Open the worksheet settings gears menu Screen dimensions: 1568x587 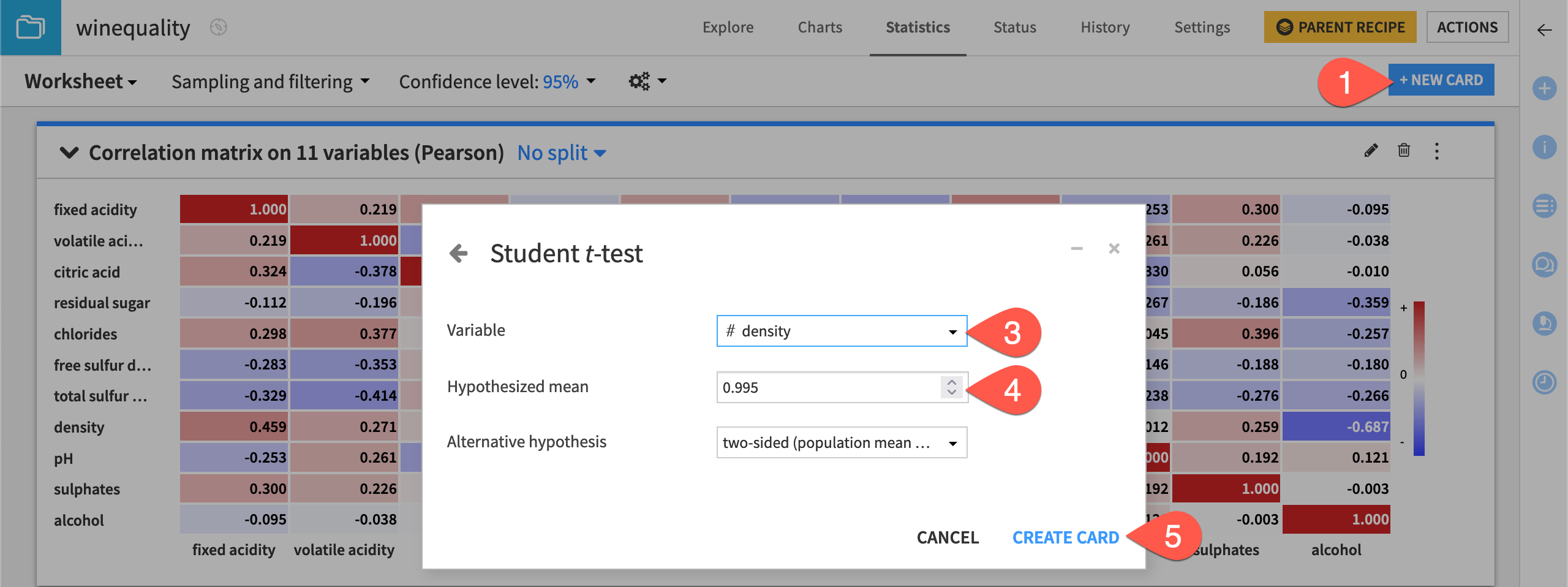[647, 81]
